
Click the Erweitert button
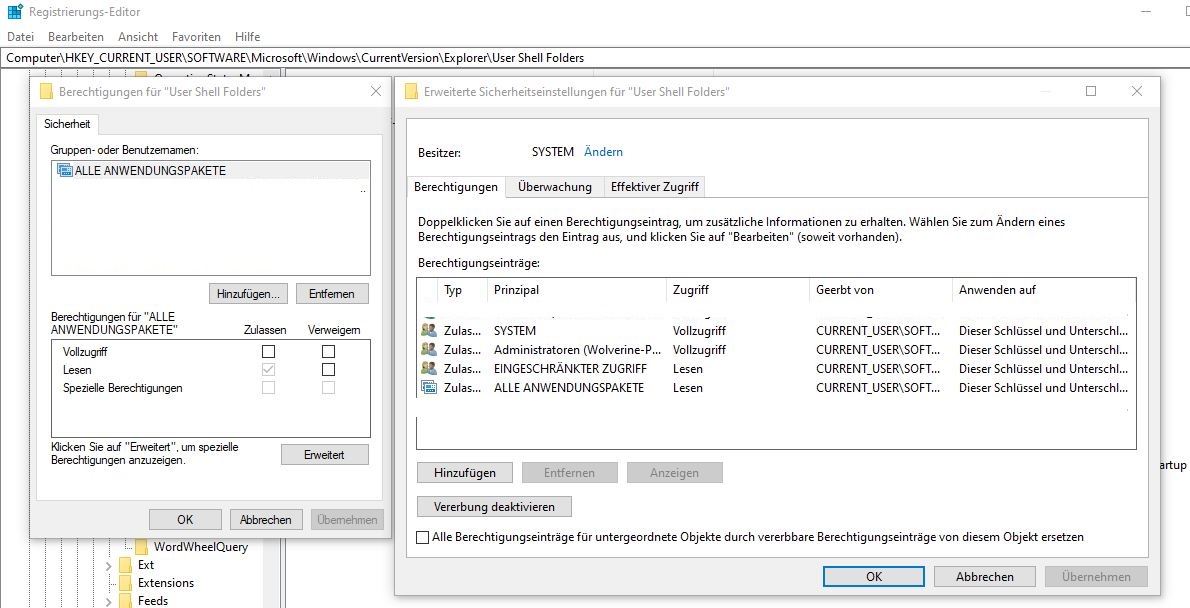[x=325, y=455]
